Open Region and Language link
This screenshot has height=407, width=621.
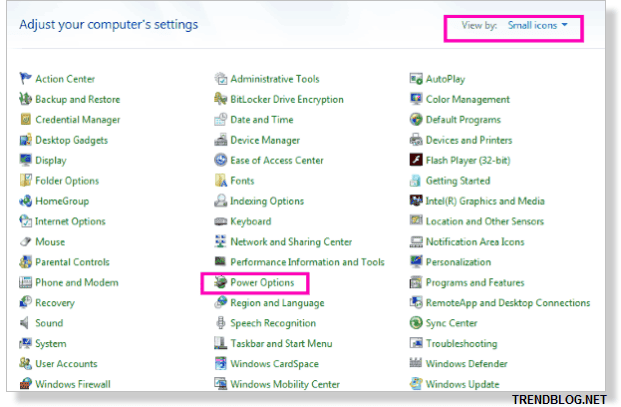[277, 303]
